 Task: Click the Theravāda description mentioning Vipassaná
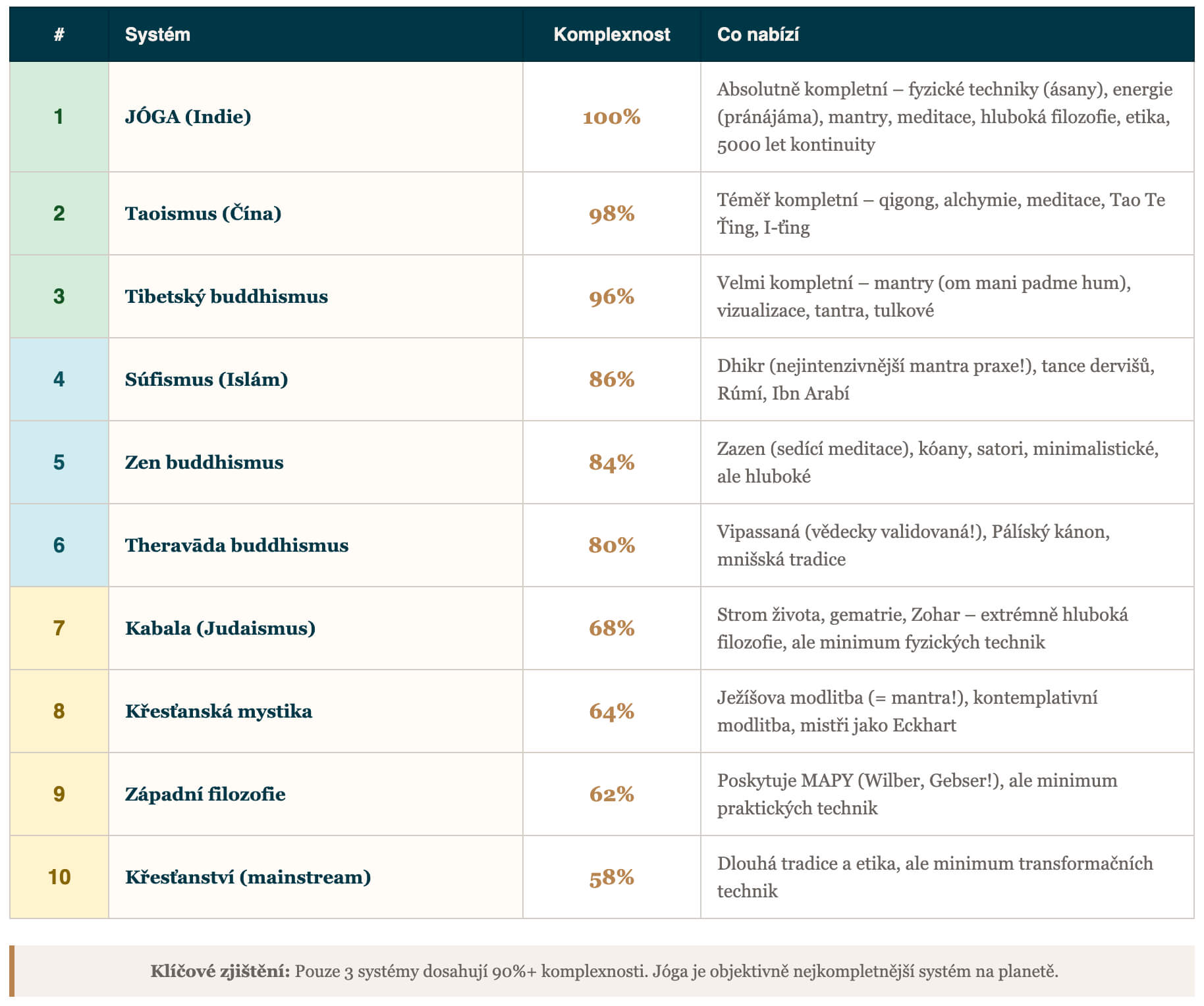pos(913,545)
